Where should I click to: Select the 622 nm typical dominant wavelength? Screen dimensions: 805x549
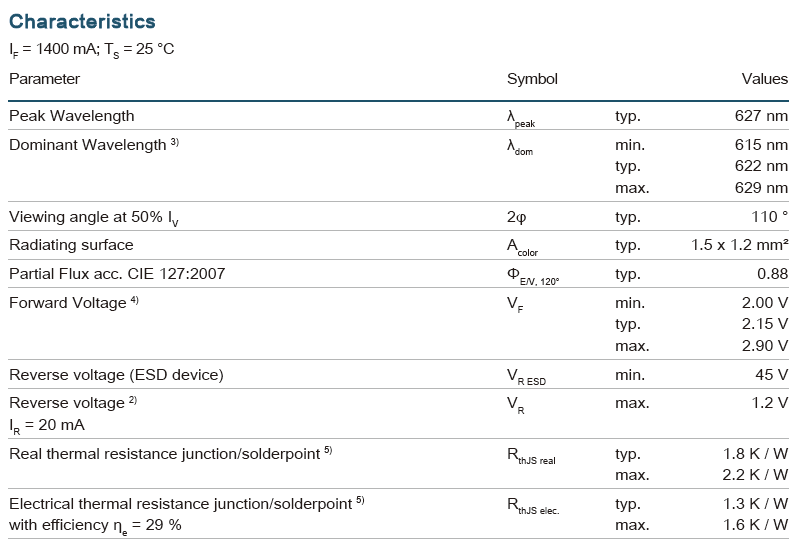tap(761, 166)
